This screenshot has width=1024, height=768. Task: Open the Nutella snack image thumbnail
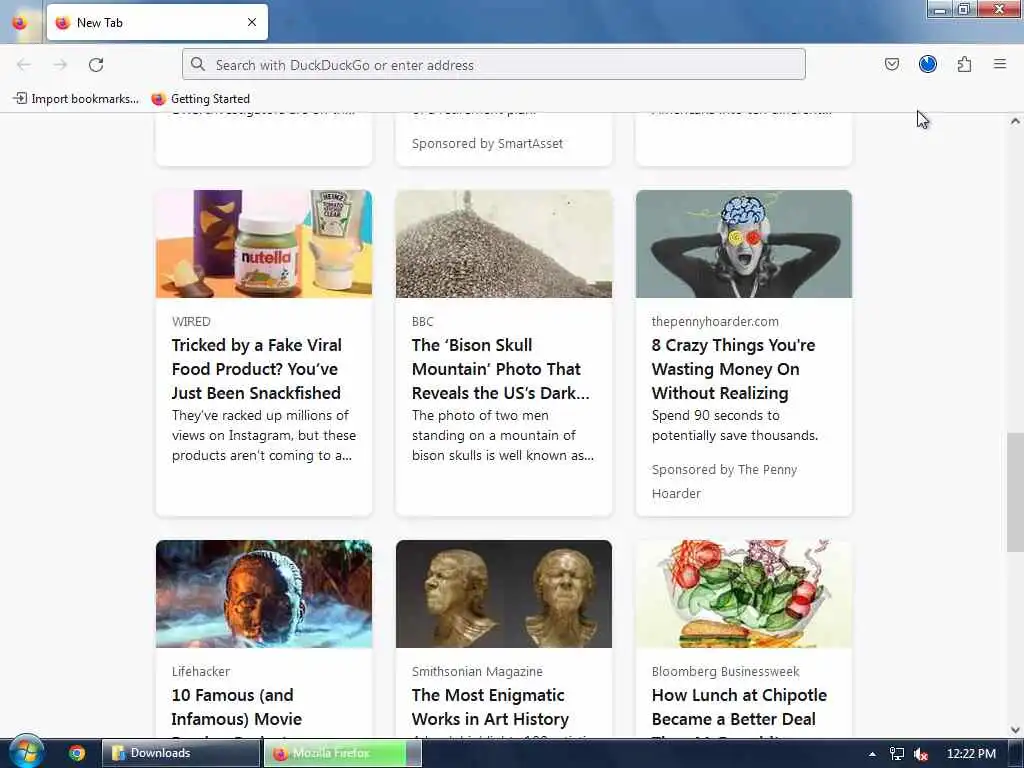click(x=264, y=244)
